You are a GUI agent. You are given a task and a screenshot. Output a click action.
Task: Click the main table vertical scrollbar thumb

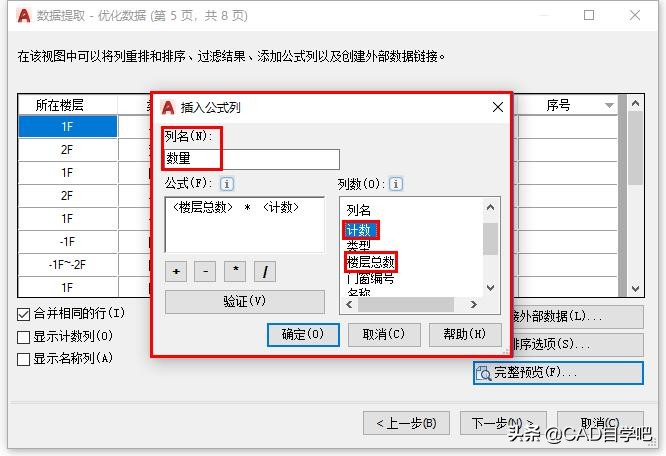pos(635,148)
